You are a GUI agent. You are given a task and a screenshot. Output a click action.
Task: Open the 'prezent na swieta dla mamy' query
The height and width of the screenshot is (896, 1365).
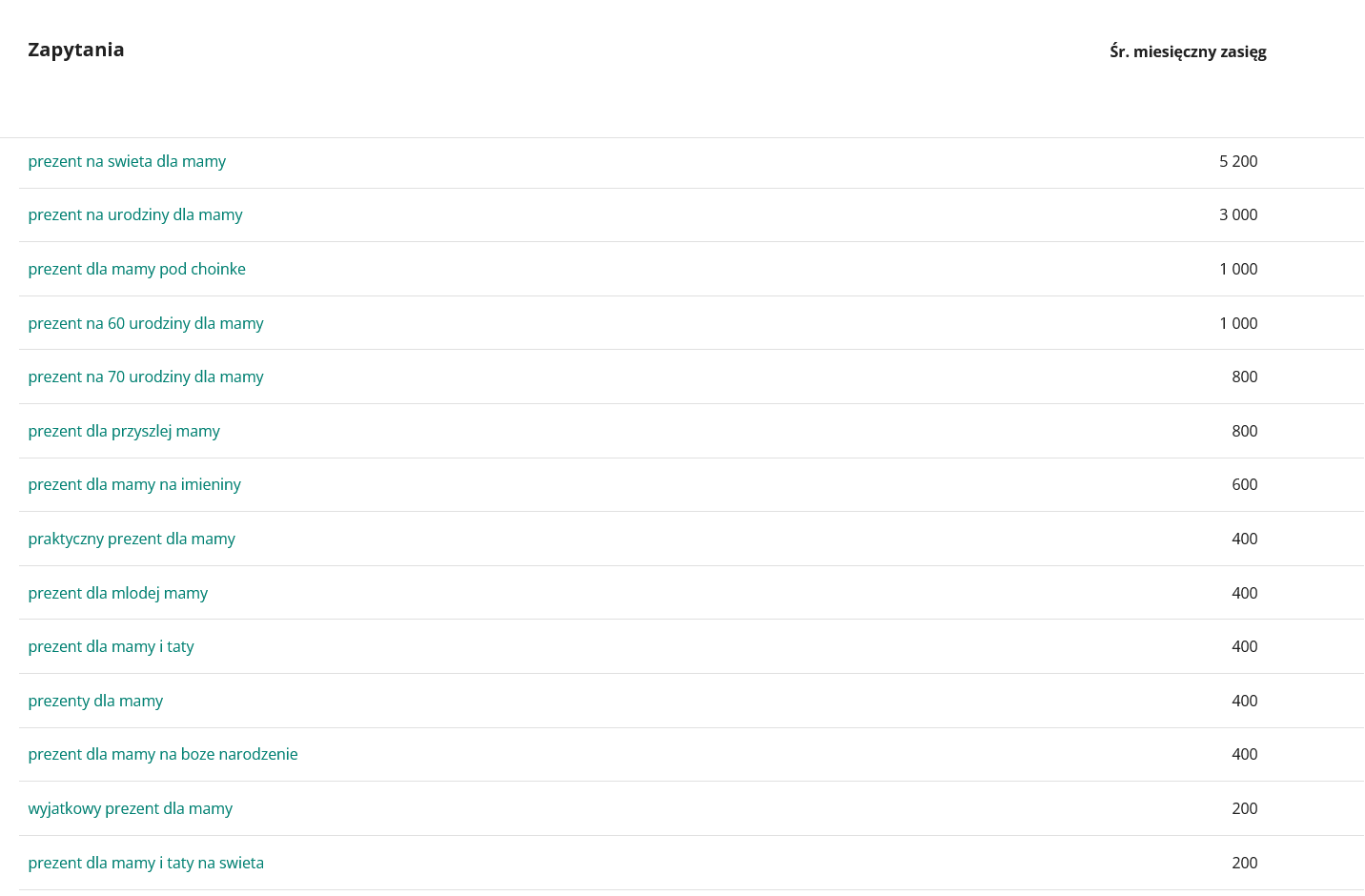tap(127, 162)
